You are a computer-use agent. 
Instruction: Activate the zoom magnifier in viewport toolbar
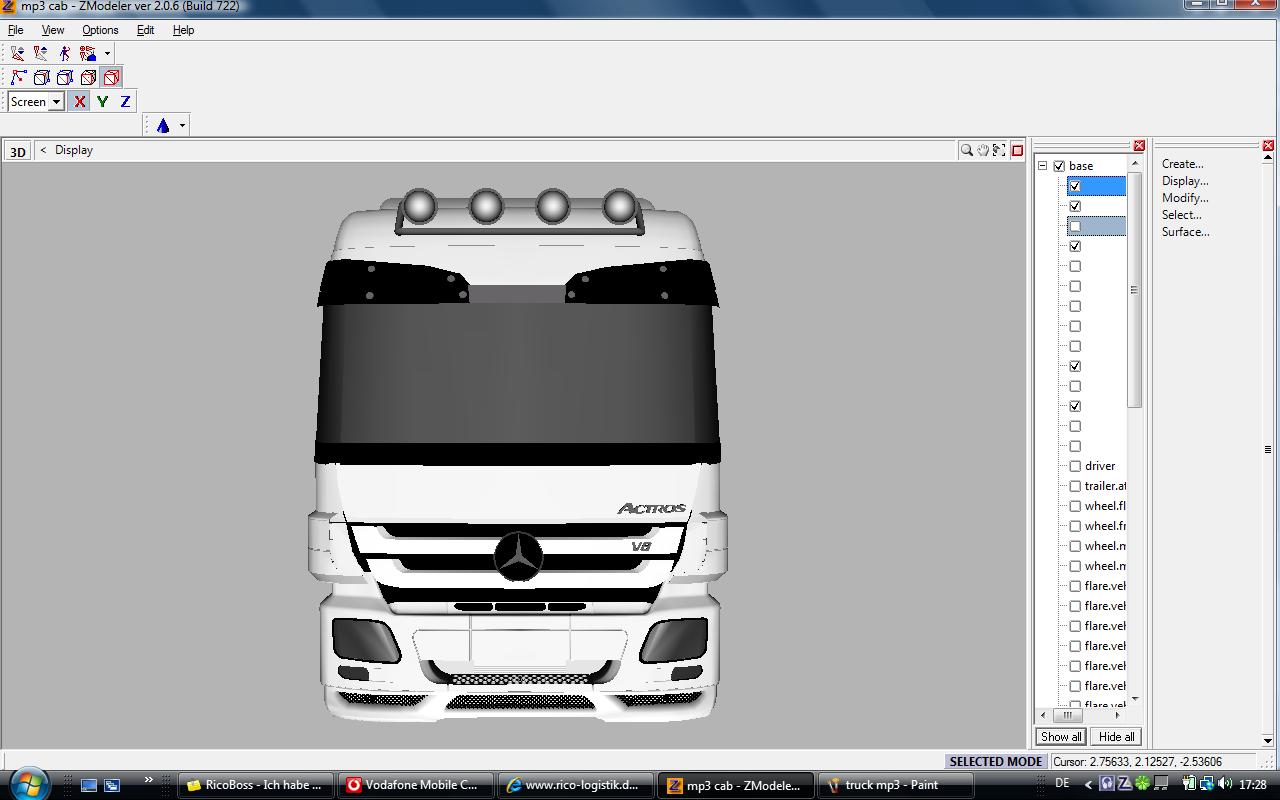coord(966,150)
